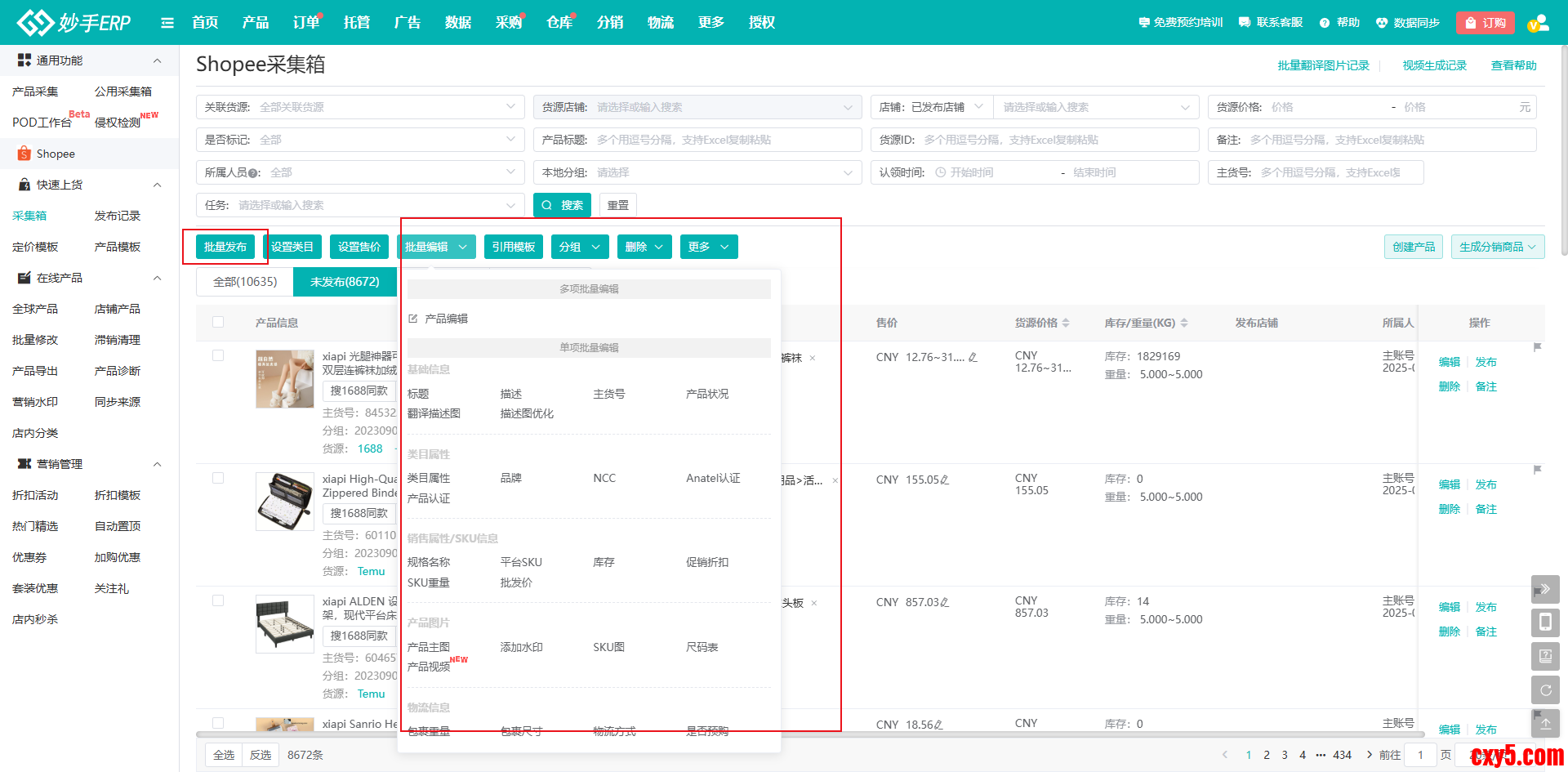Click the flag marker on the first product row
1568x772 pixels.
tap(1537, 347)
